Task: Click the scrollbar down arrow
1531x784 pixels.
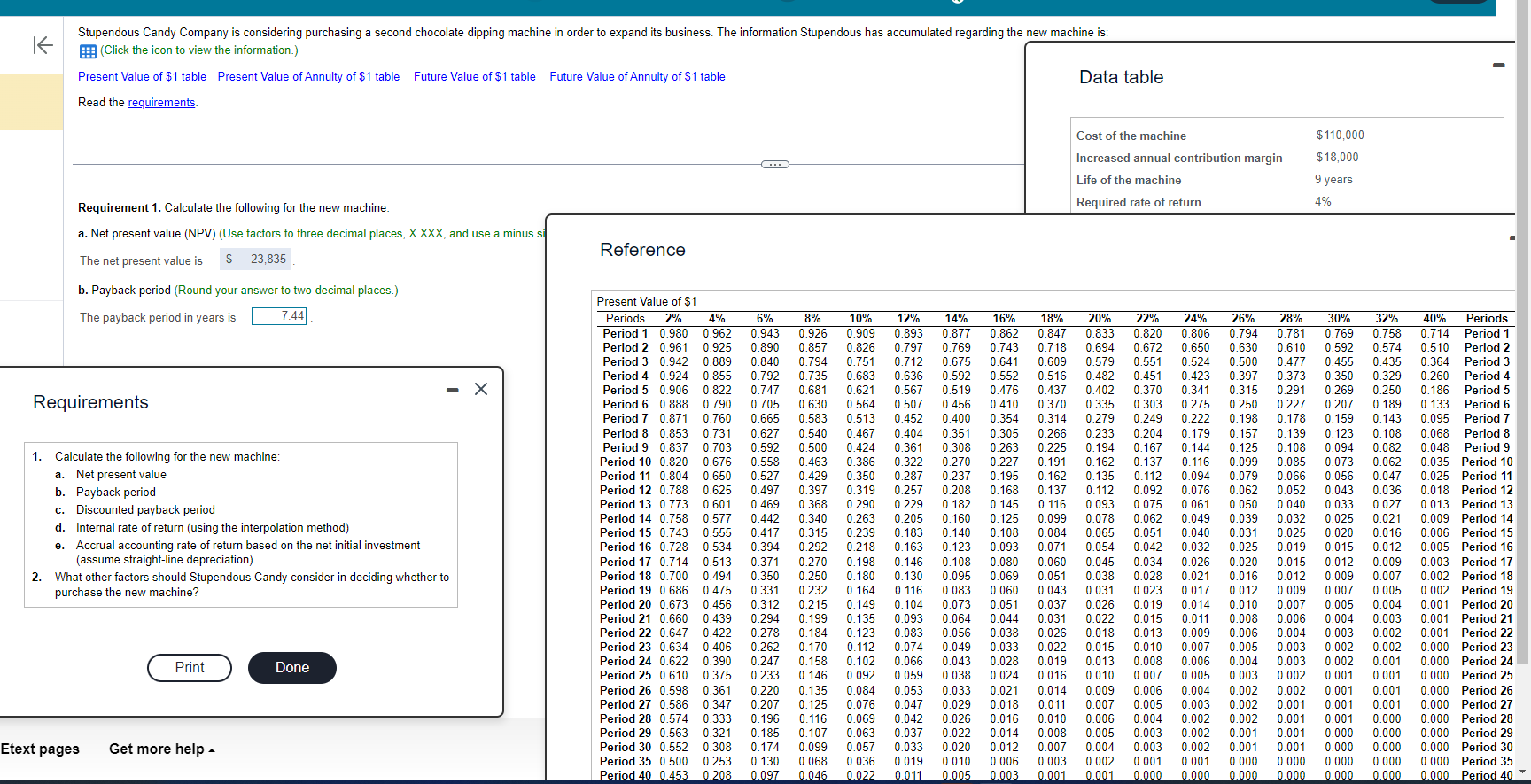Action: 1523,772
